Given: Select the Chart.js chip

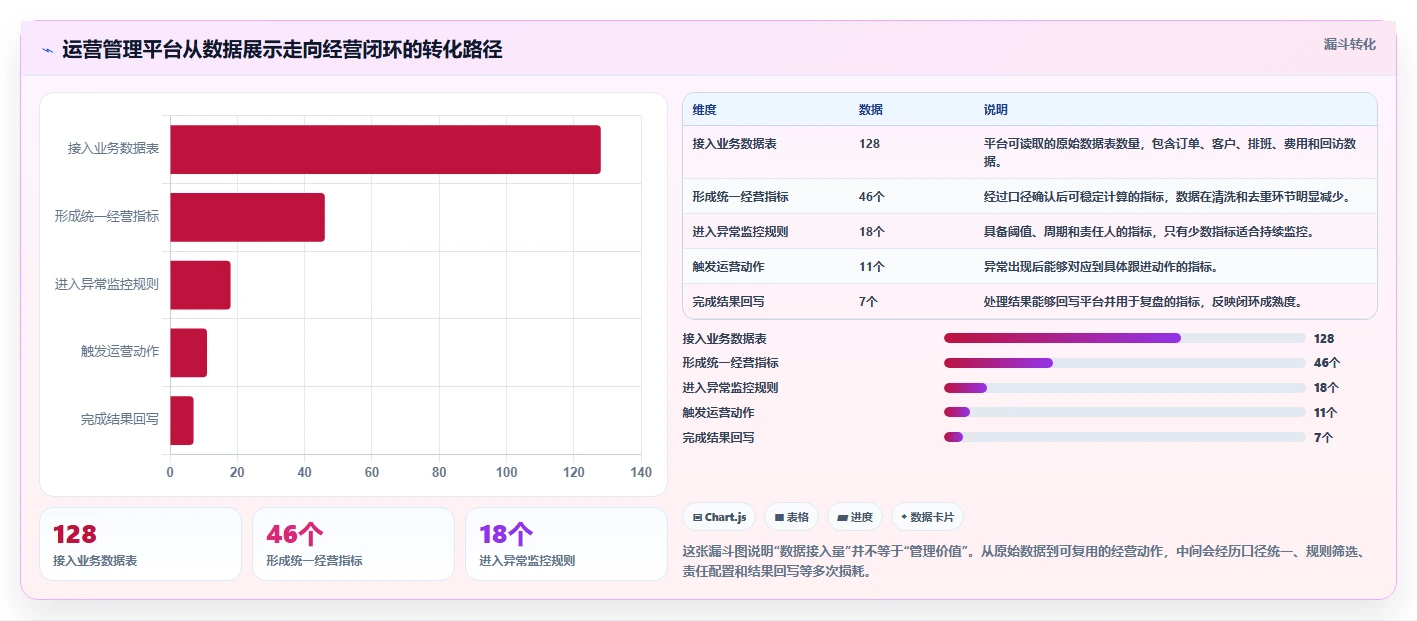Looking at the screenshot, I should coord(719,517).
